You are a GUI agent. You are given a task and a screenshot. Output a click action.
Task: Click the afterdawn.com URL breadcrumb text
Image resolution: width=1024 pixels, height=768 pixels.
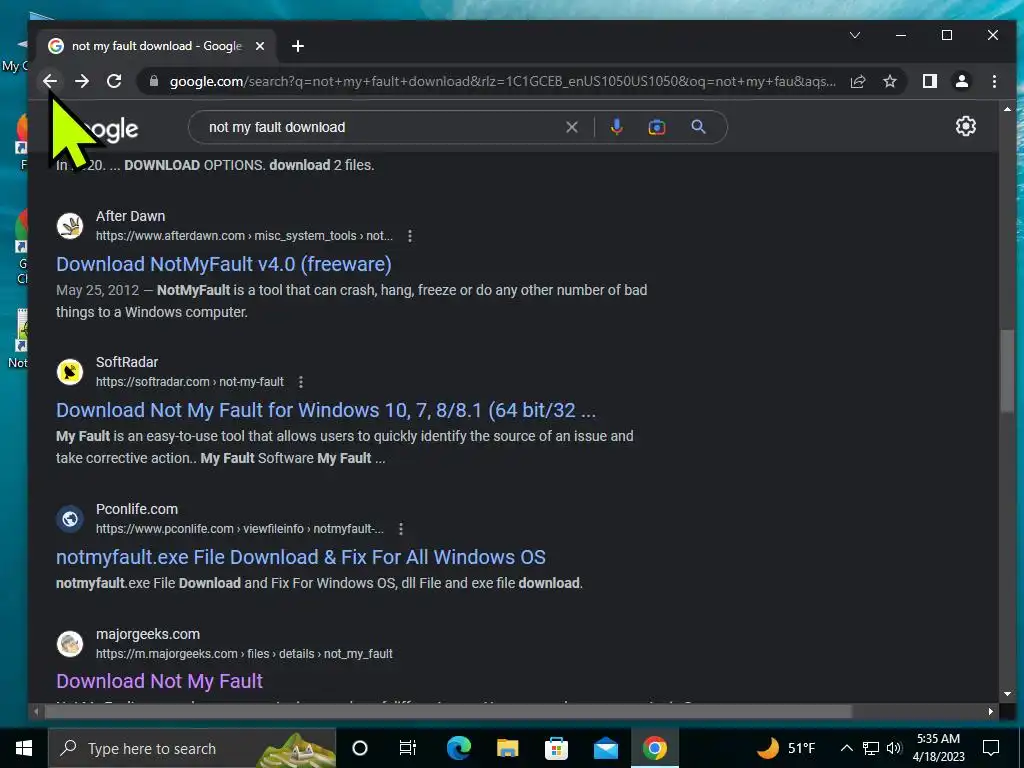pos(244,236)
